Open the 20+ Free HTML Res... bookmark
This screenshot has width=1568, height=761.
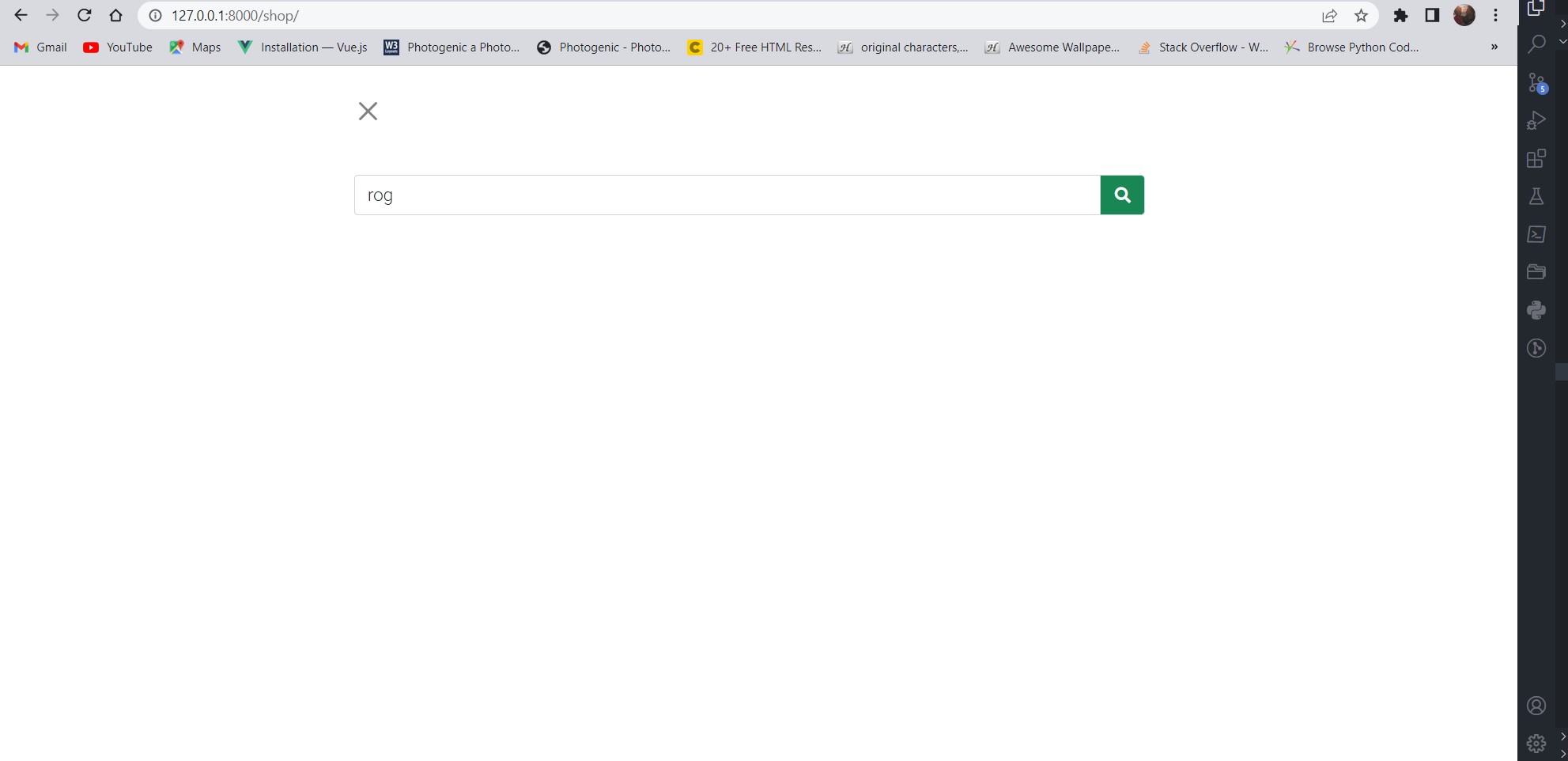[x=754, y=47]
